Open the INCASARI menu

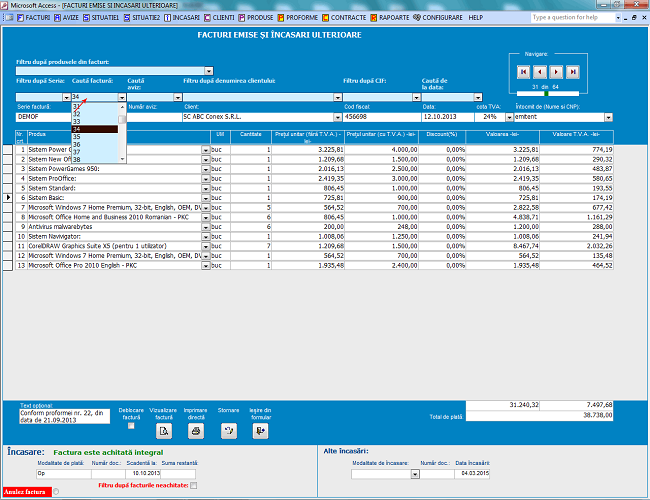[182, 17]
